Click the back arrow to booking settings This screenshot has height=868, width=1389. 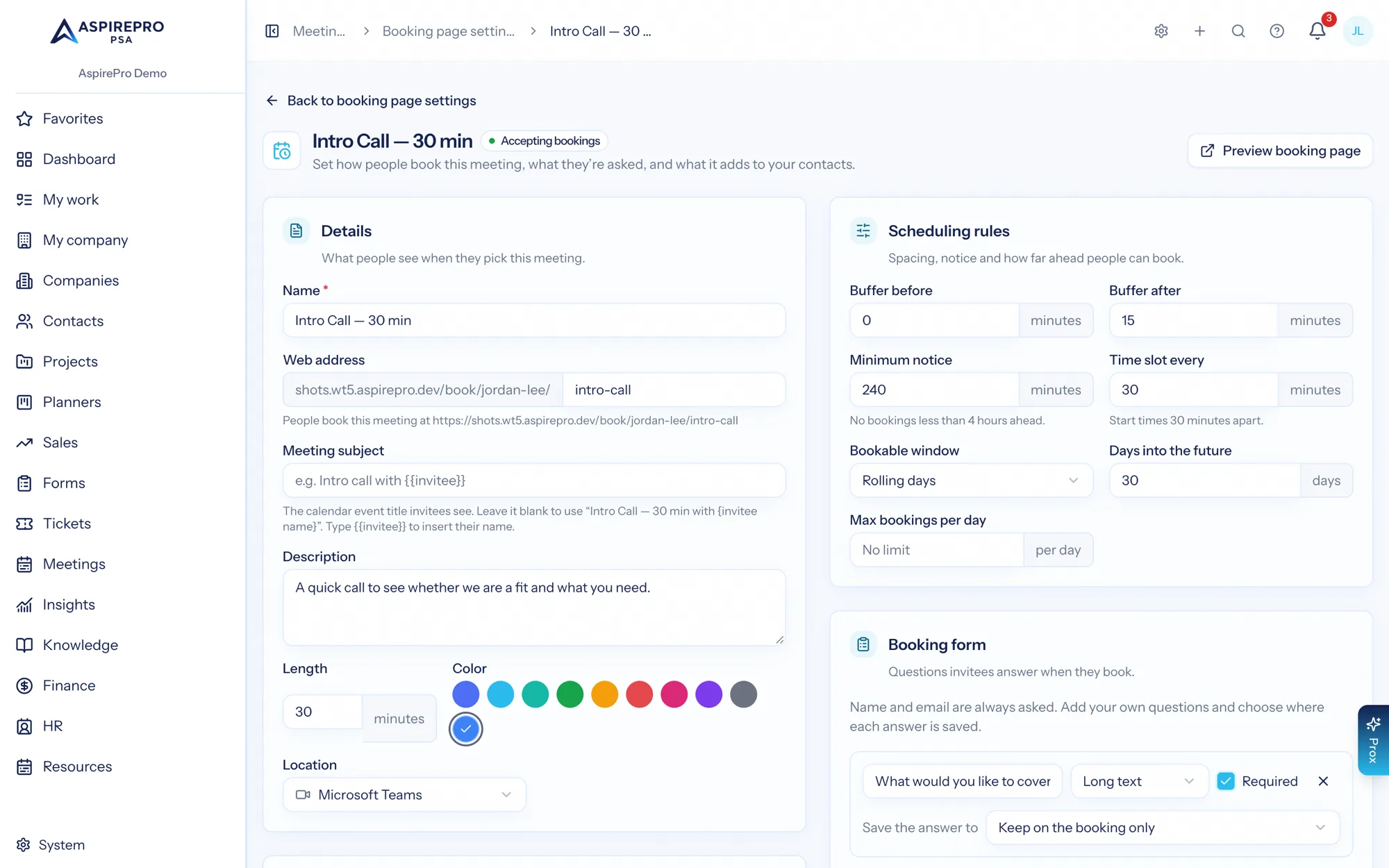point(272,101)
